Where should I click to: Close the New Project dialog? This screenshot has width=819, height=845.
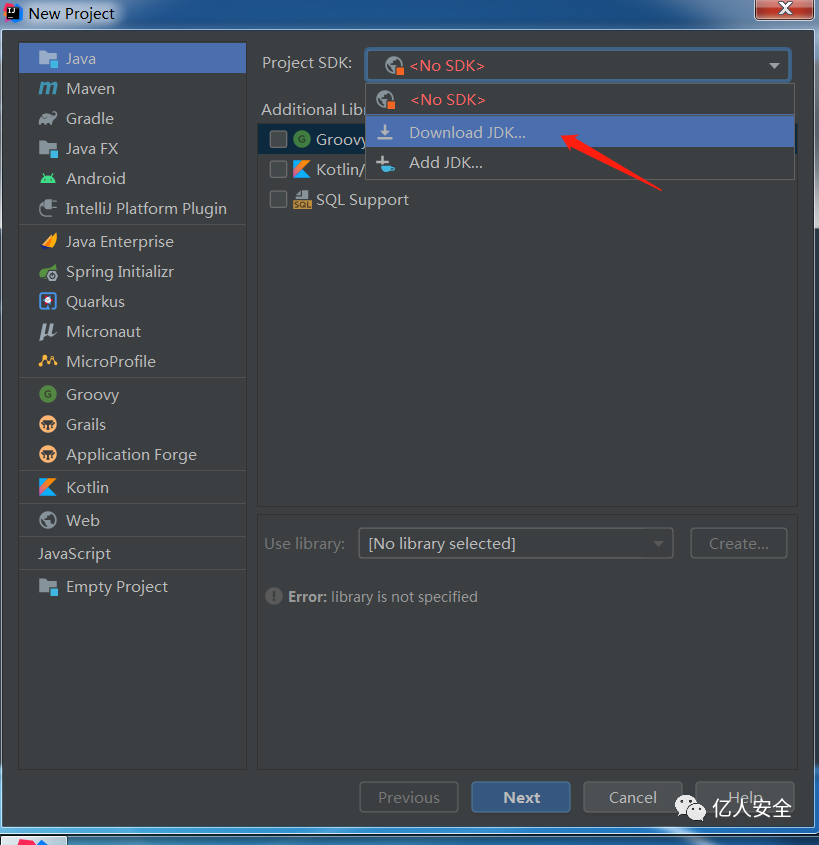click(785, 9)
